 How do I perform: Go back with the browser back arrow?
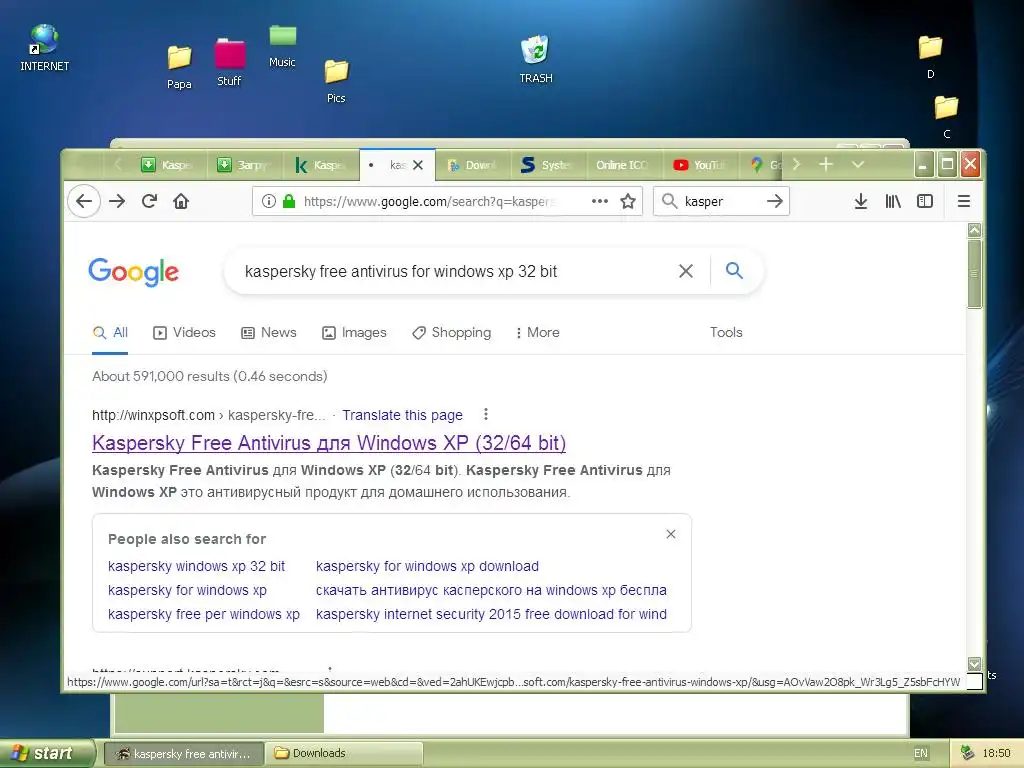pyautogui.click(x=84, y=201)
